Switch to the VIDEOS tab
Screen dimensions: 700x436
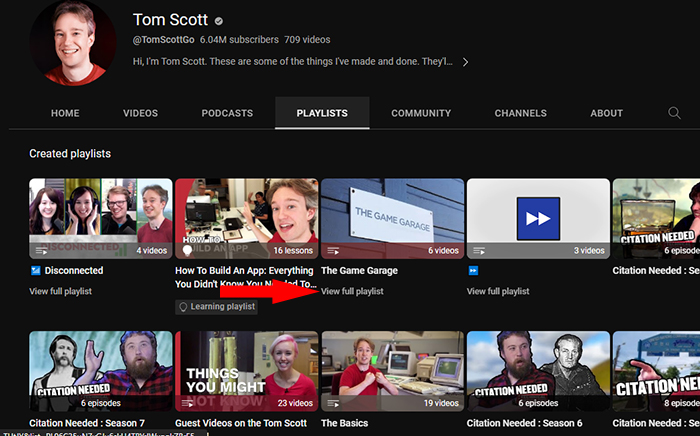[140, 113]
